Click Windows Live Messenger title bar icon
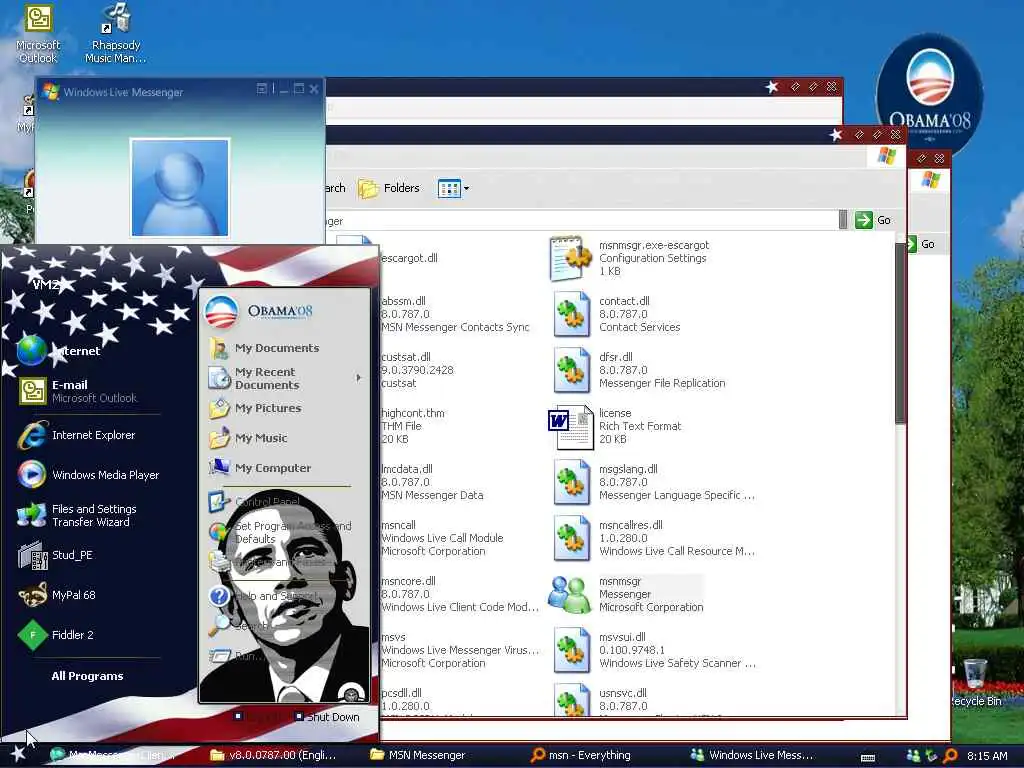 [50, 91]
